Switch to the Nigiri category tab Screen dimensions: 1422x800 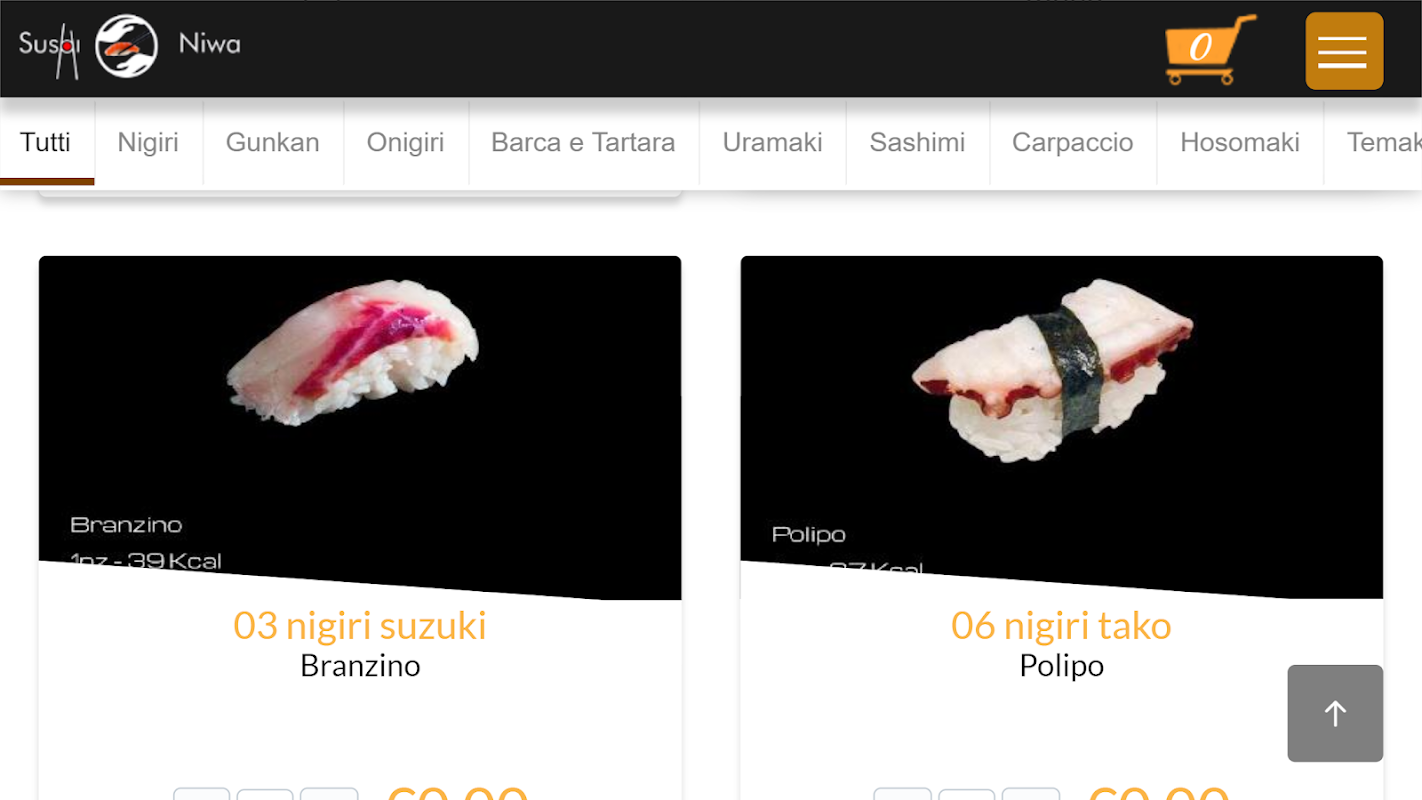click(x=148, y=142)
